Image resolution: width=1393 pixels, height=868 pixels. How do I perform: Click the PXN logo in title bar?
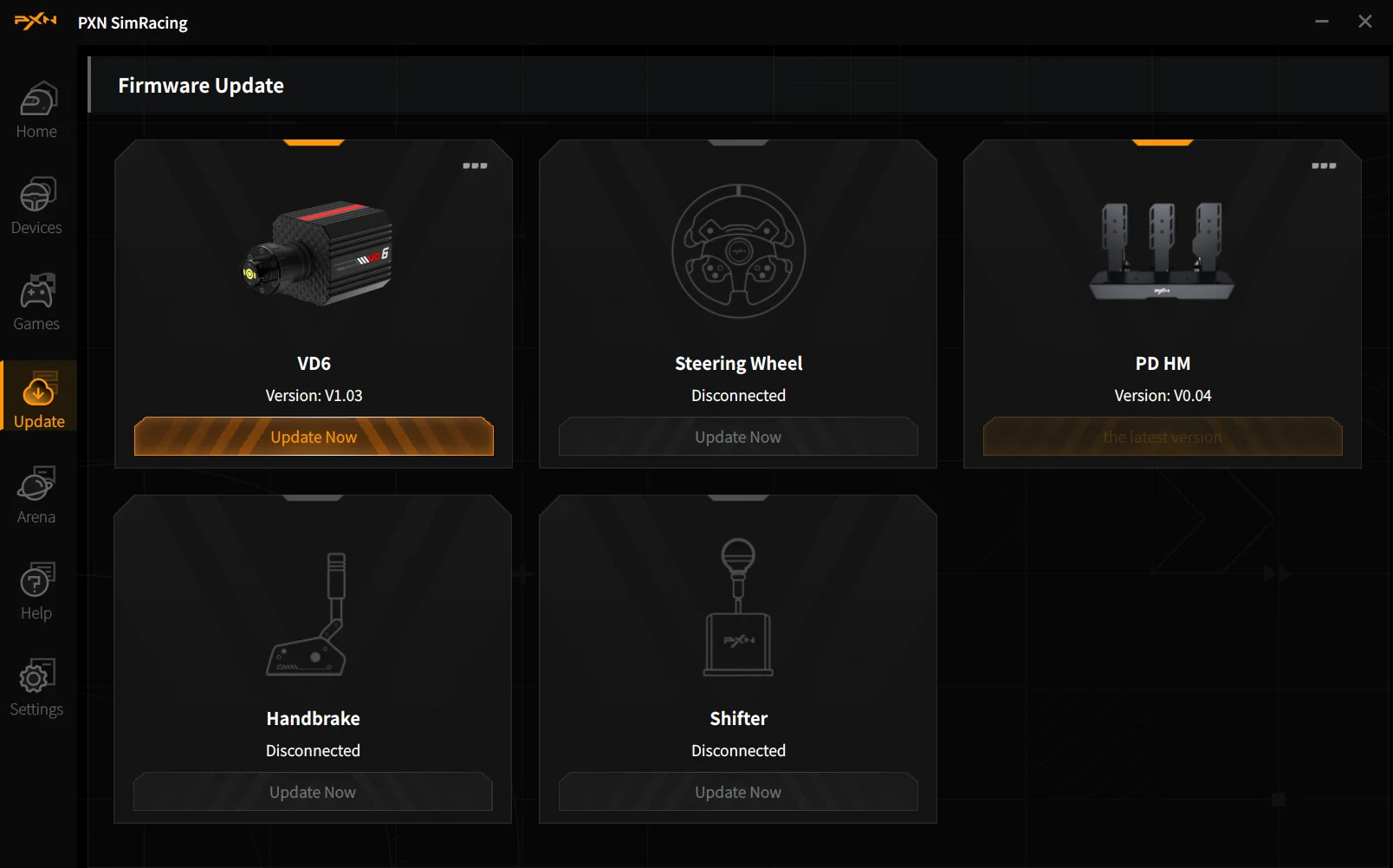[36, 21]
